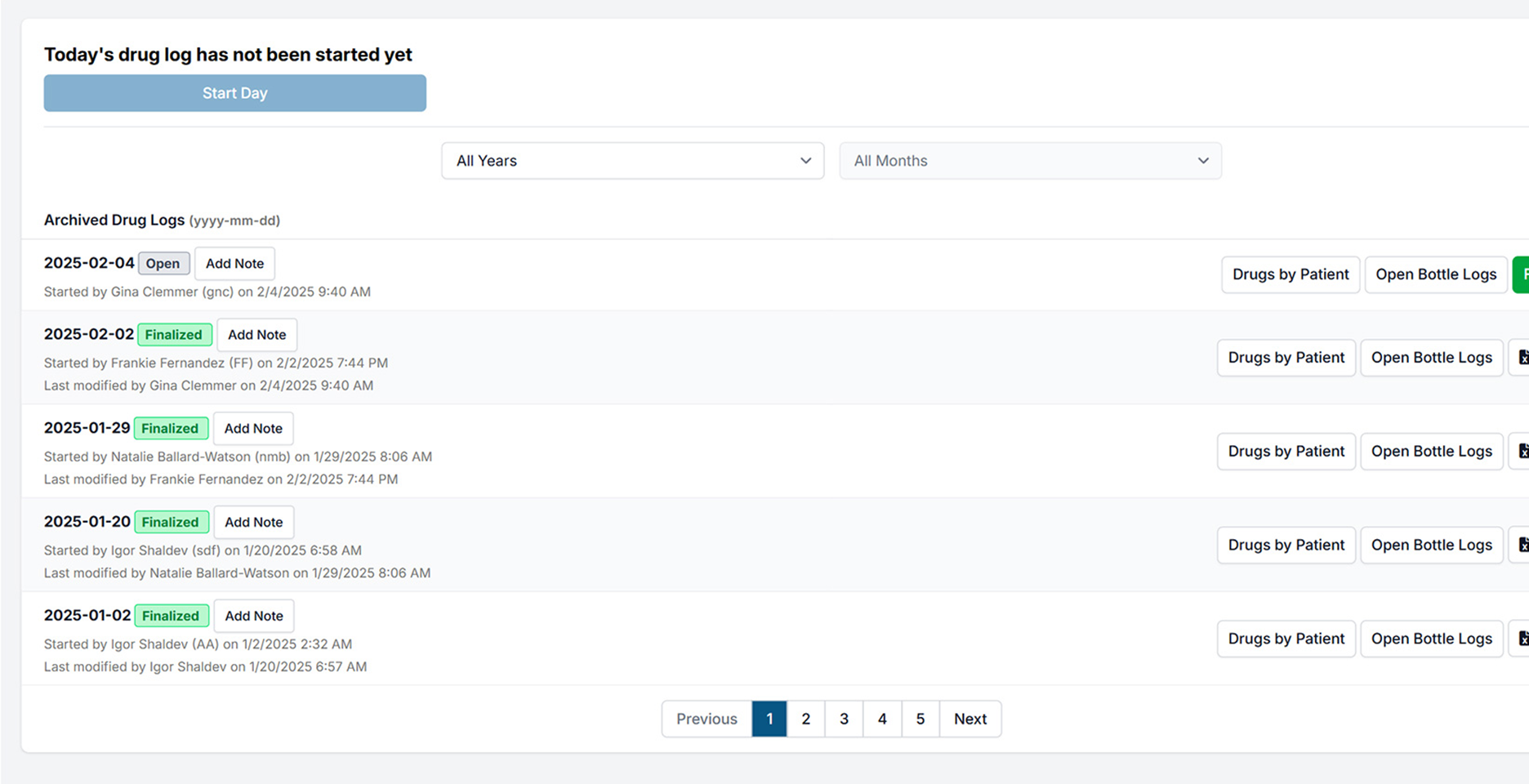Click the chevron on the All Months selector
Screen dimensions: 1529x784
1202,161
